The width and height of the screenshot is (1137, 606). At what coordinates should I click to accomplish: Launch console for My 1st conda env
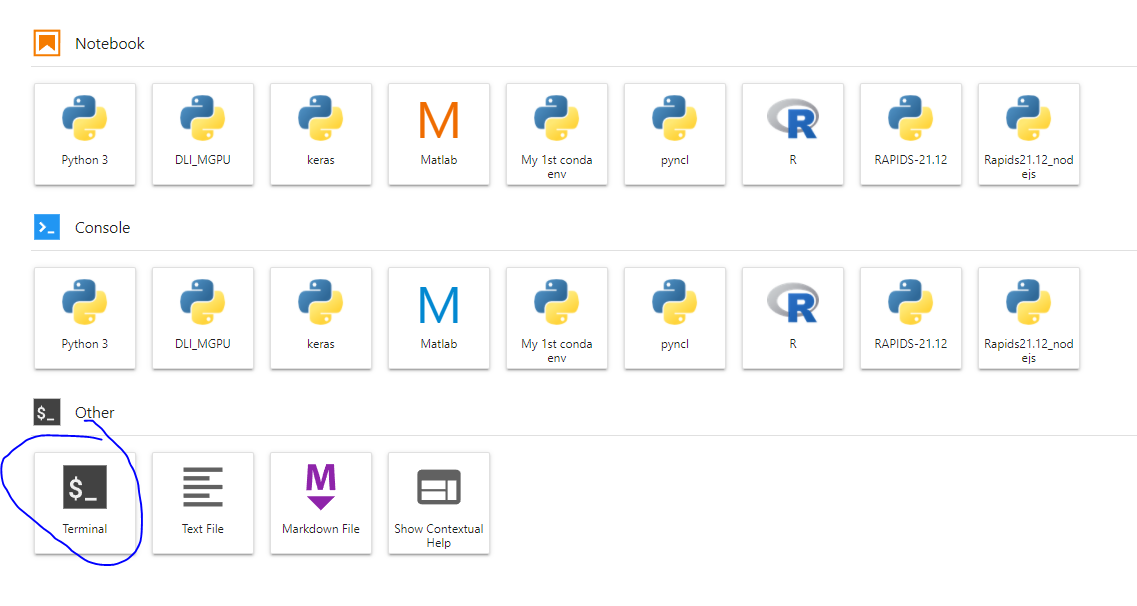(x=557, y=318)
